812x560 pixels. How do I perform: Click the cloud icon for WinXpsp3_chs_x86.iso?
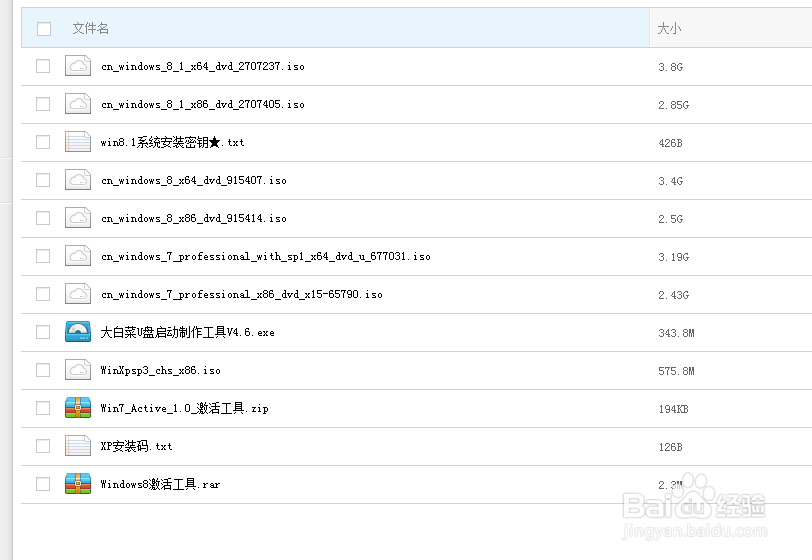tap(78, 369)
